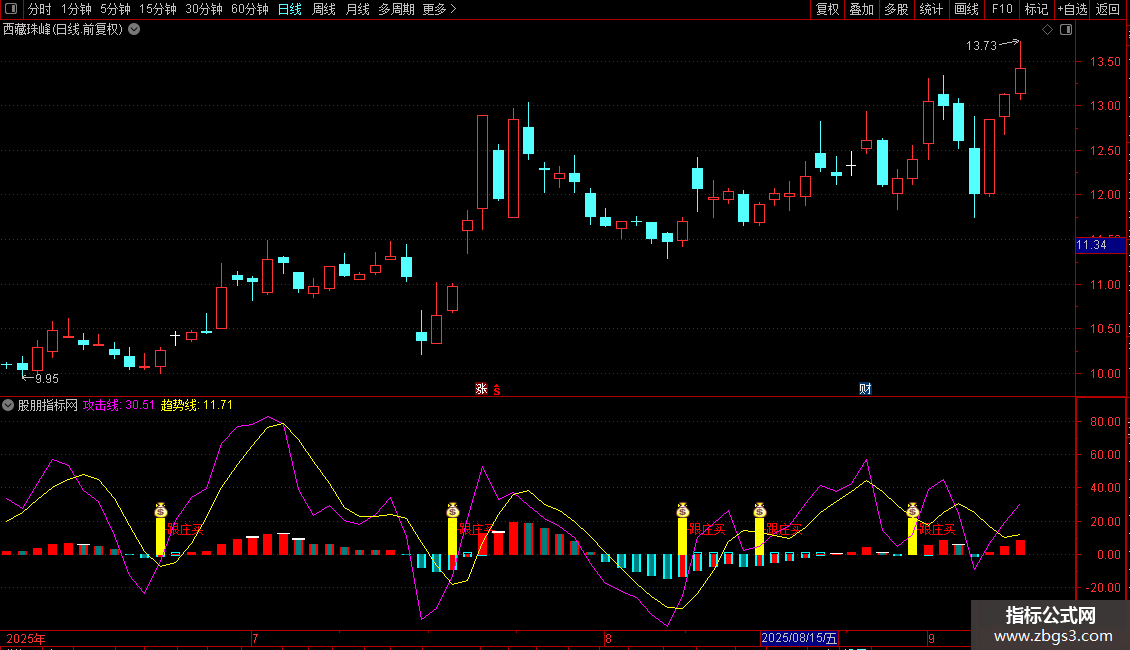The image size is (1130, 650).
Task: Open F10 company information
Action: [x=1002, y=9]
